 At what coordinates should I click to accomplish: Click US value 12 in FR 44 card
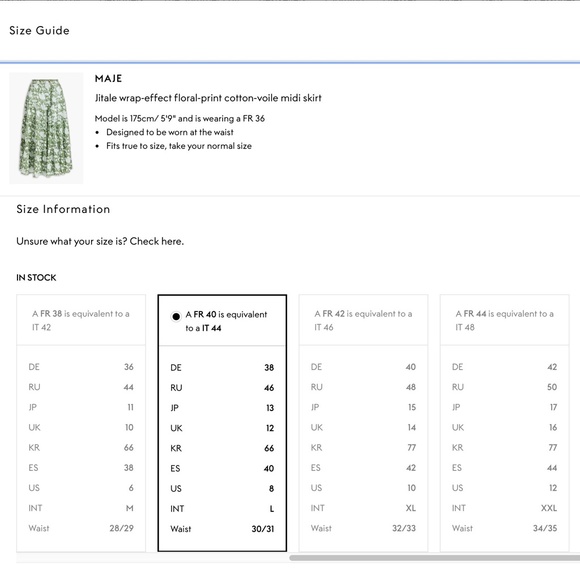coord(553,488)
